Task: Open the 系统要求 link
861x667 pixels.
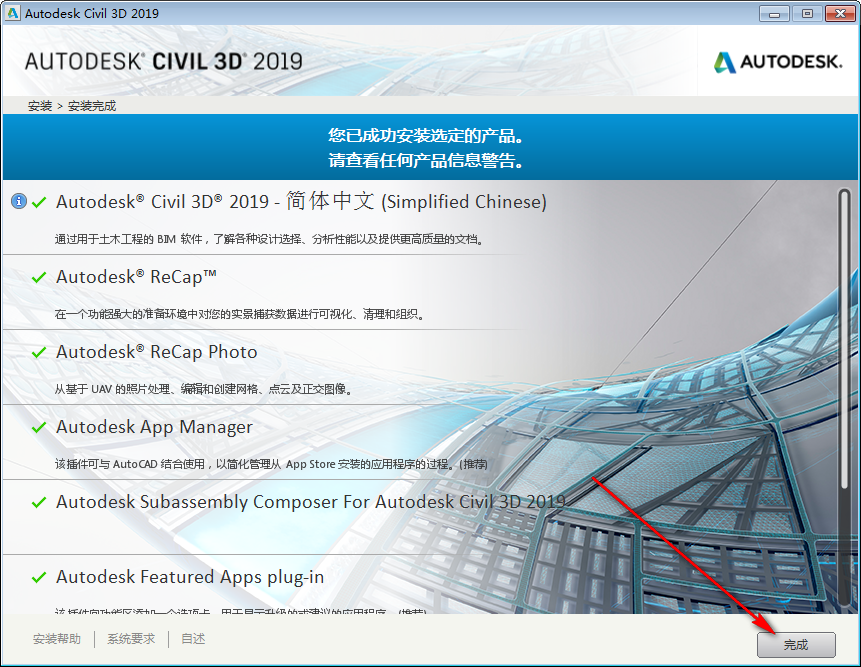Action: pyautogui.click(x=131, y=639)
